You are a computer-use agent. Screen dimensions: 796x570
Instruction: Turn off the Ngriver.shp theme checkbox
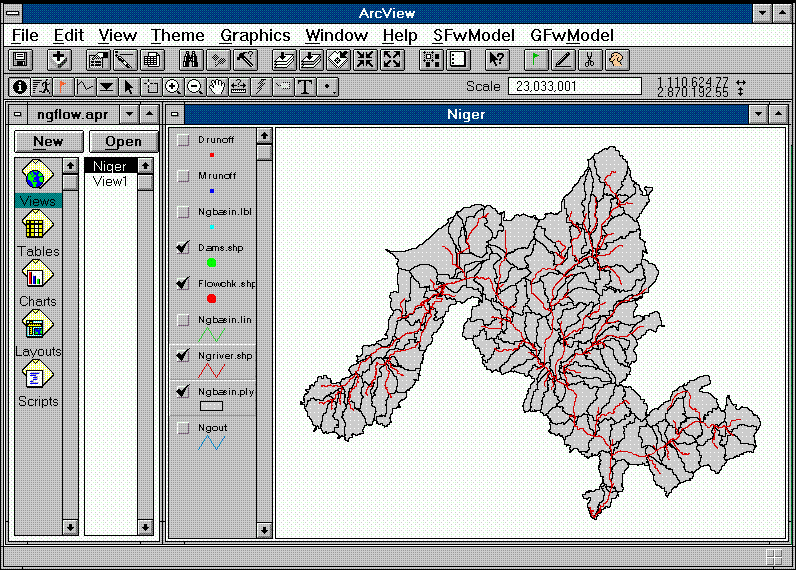pyautogui.click(x=183, y=355)
